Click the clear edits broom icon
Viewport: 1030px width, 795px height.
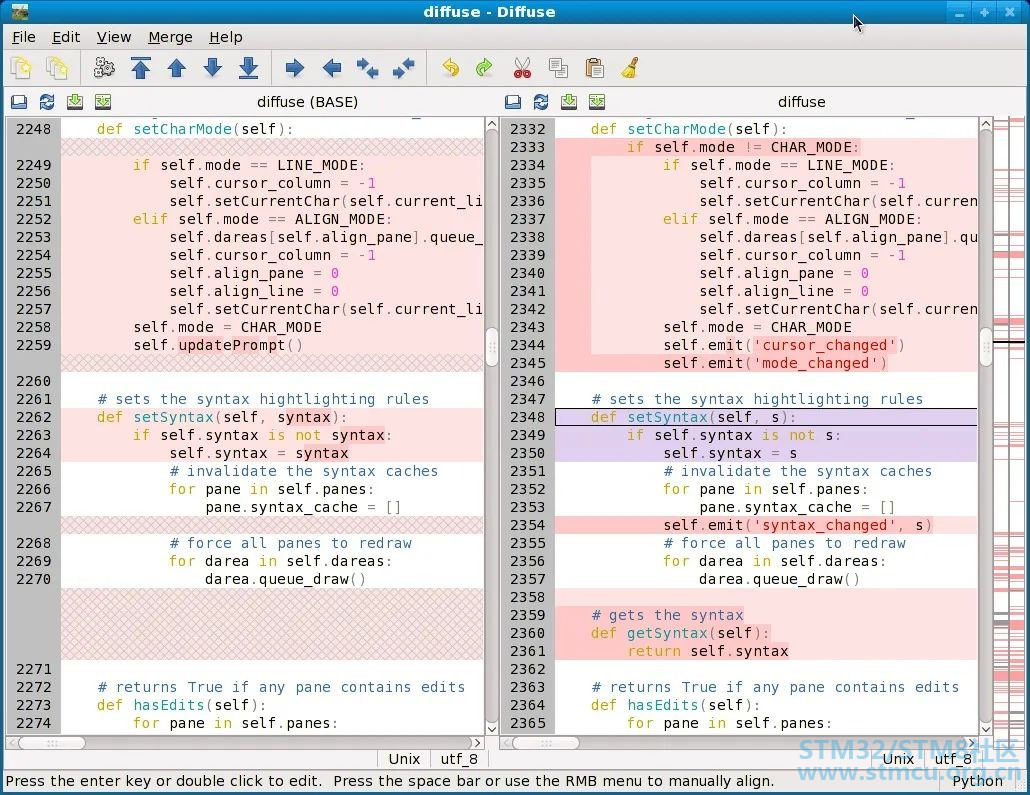[630, 68]
